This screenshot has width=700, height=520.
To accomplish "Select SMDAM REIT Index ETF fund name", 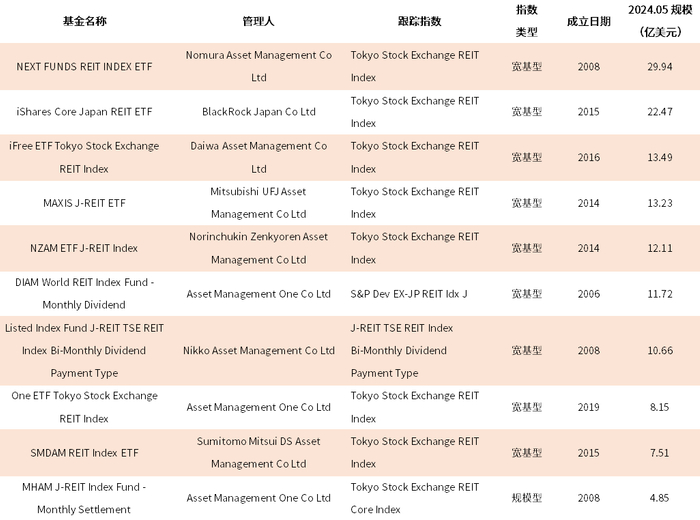I will pos(84,453).
